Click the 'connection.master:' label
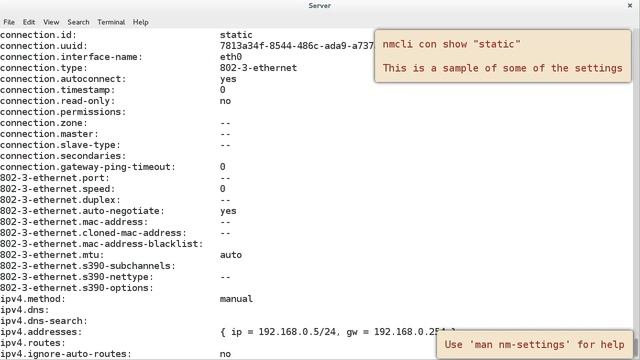The height and width of the screenshot is (360, 640). [49, 134]
